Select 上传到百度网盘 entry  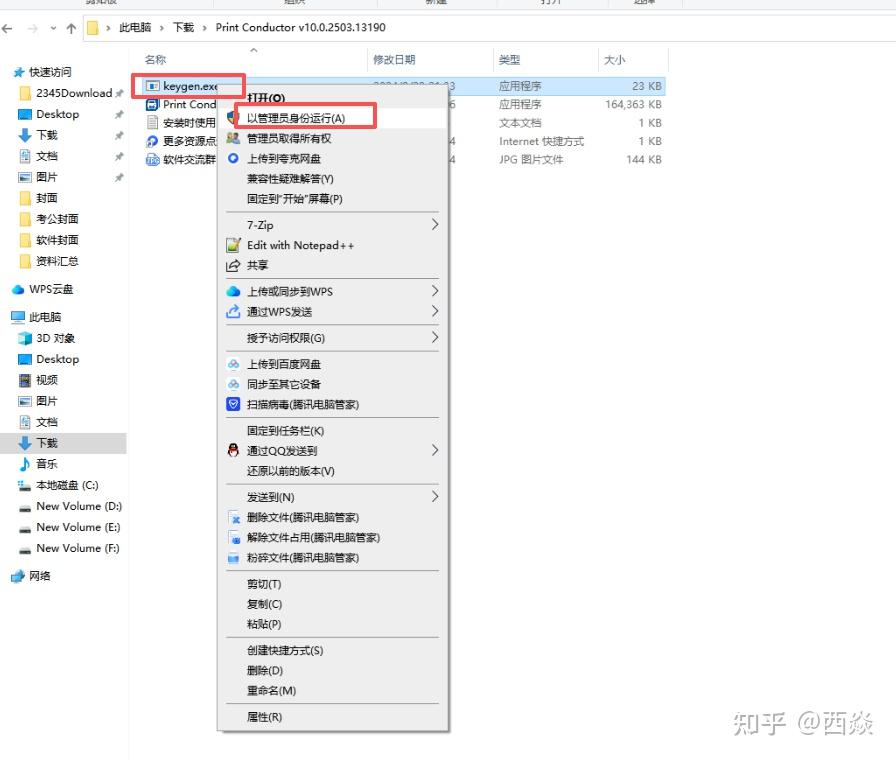point(284,364)
